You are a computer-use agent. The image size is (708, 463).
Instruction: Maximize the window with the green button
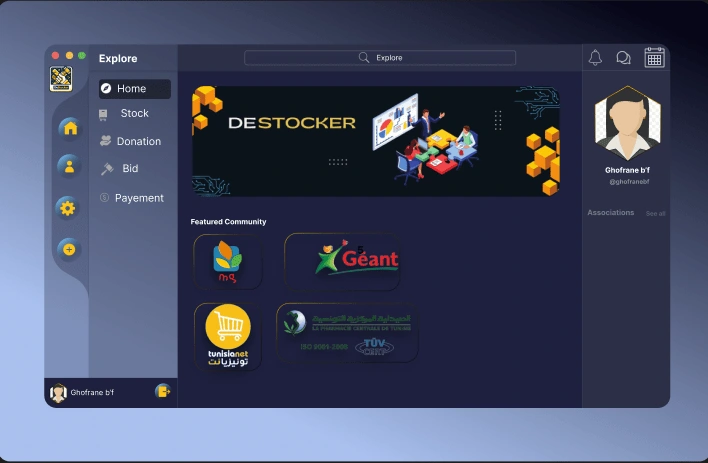click(x=82, y=55)
